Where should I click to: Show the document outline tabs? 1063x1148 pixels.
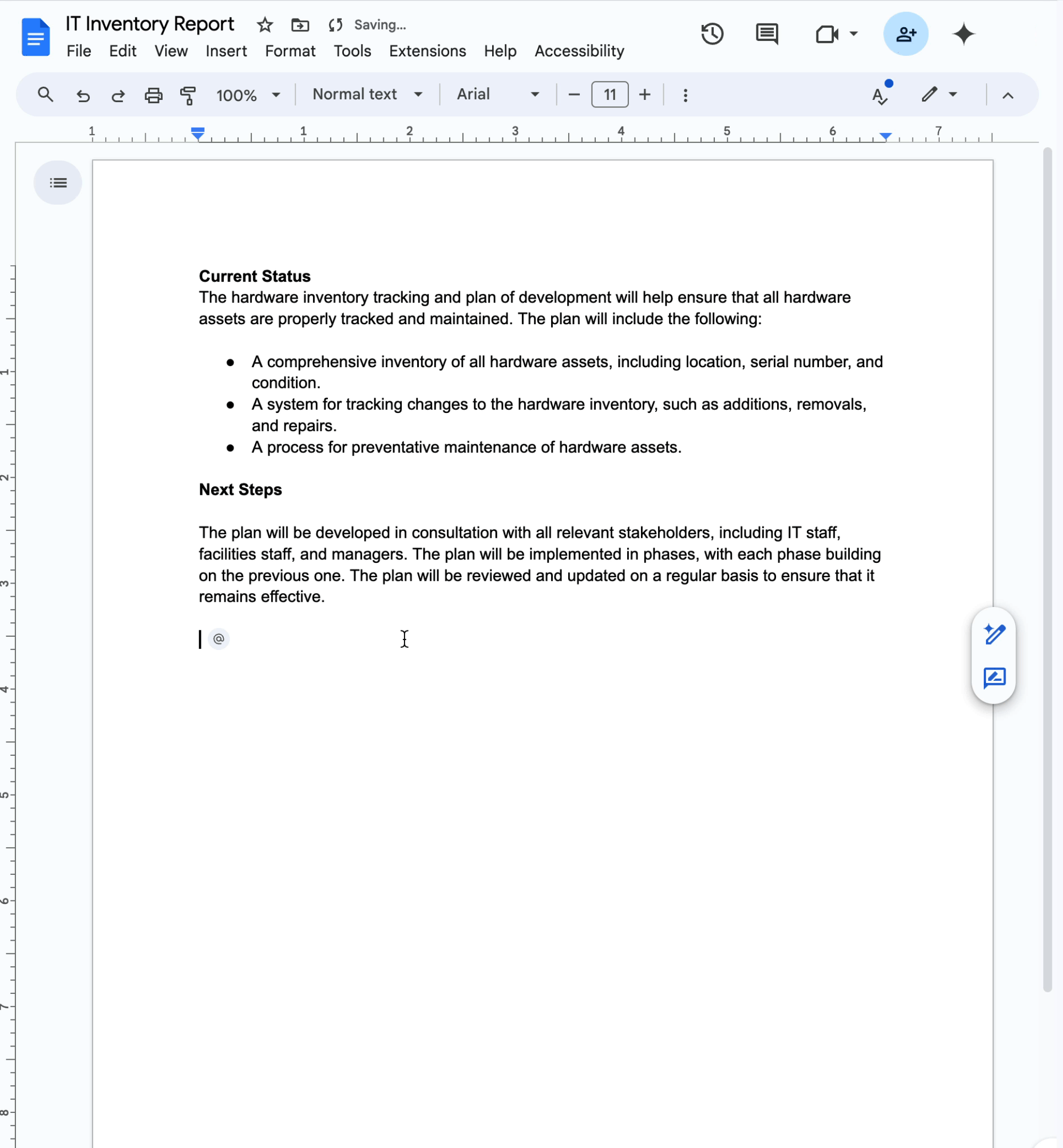(58, 183)
